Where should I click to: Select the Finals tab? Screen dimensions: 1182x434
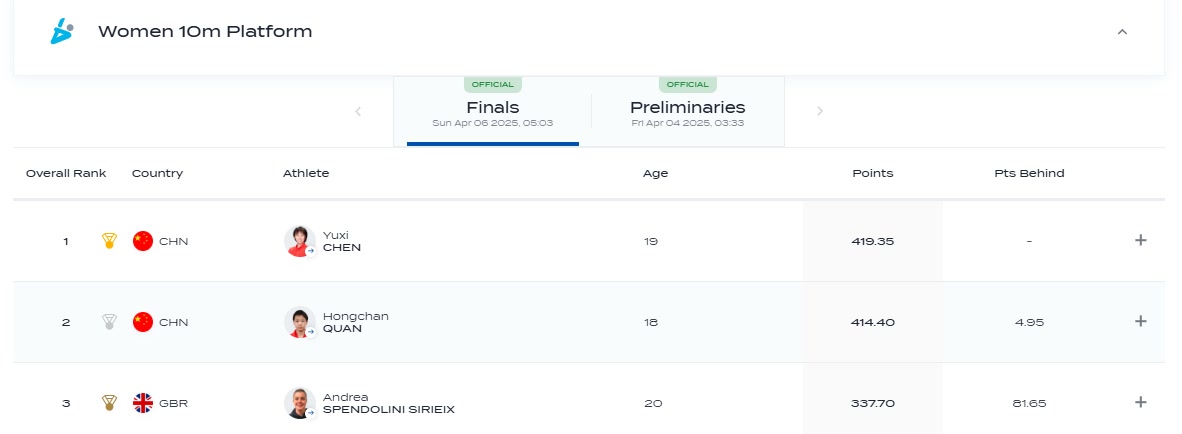pyautogui.click(x=493, y=111)
